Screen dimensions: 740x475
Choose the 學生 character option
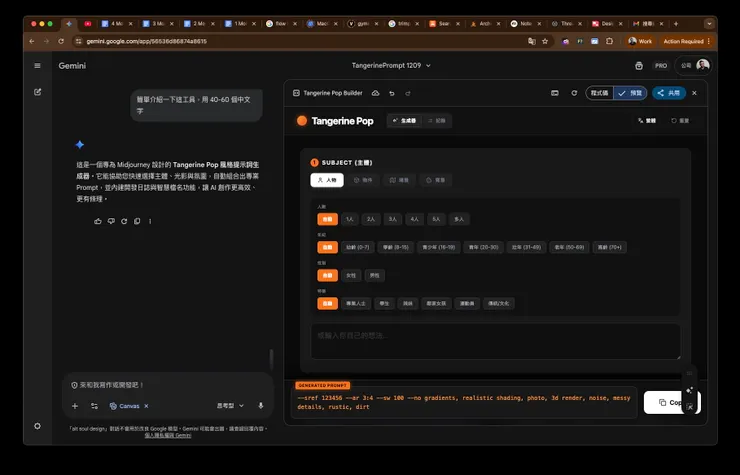(x=384, y=303)
